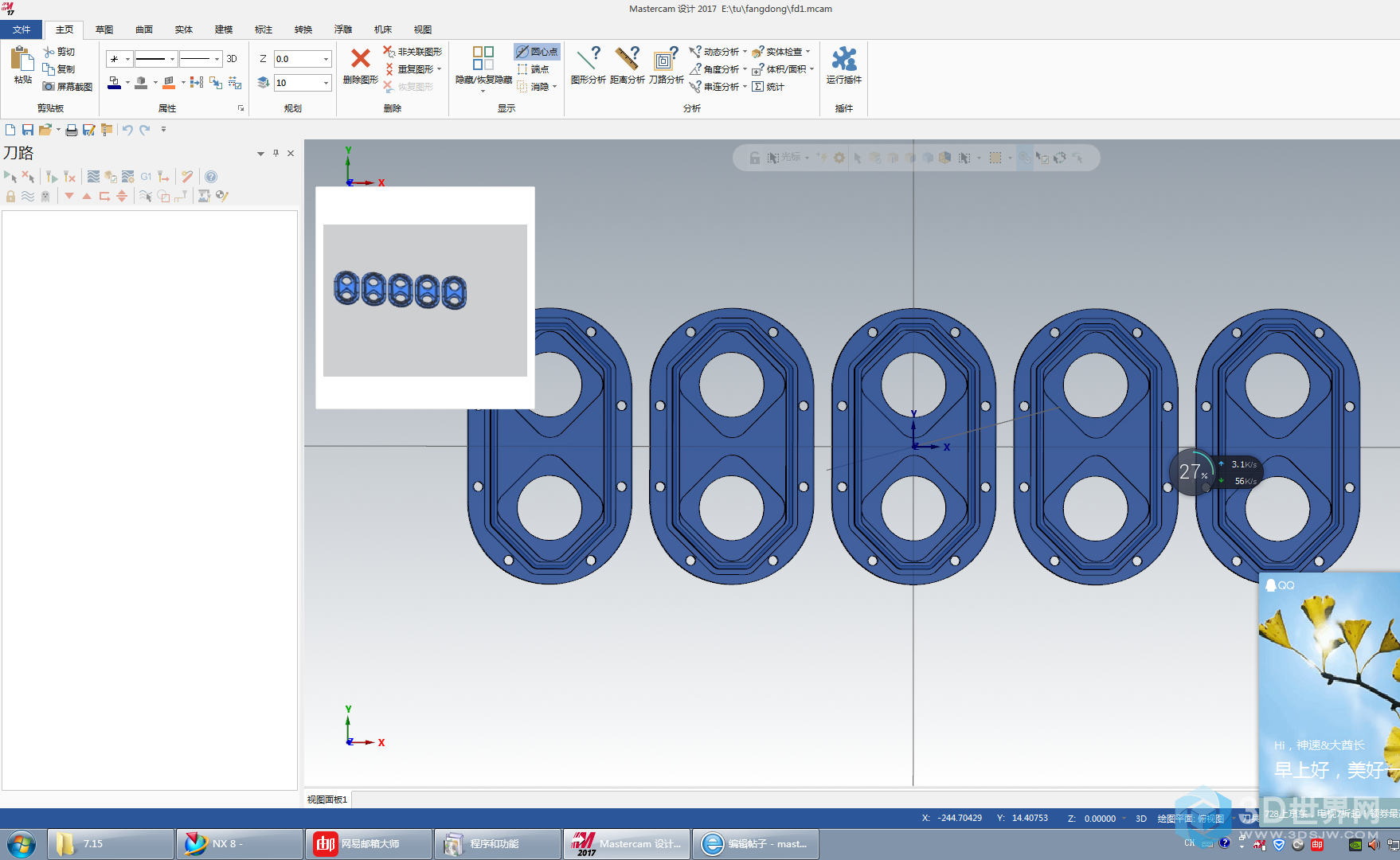
Task: Click select all operations icon in 刀路 panel
Action: [10, 177]
